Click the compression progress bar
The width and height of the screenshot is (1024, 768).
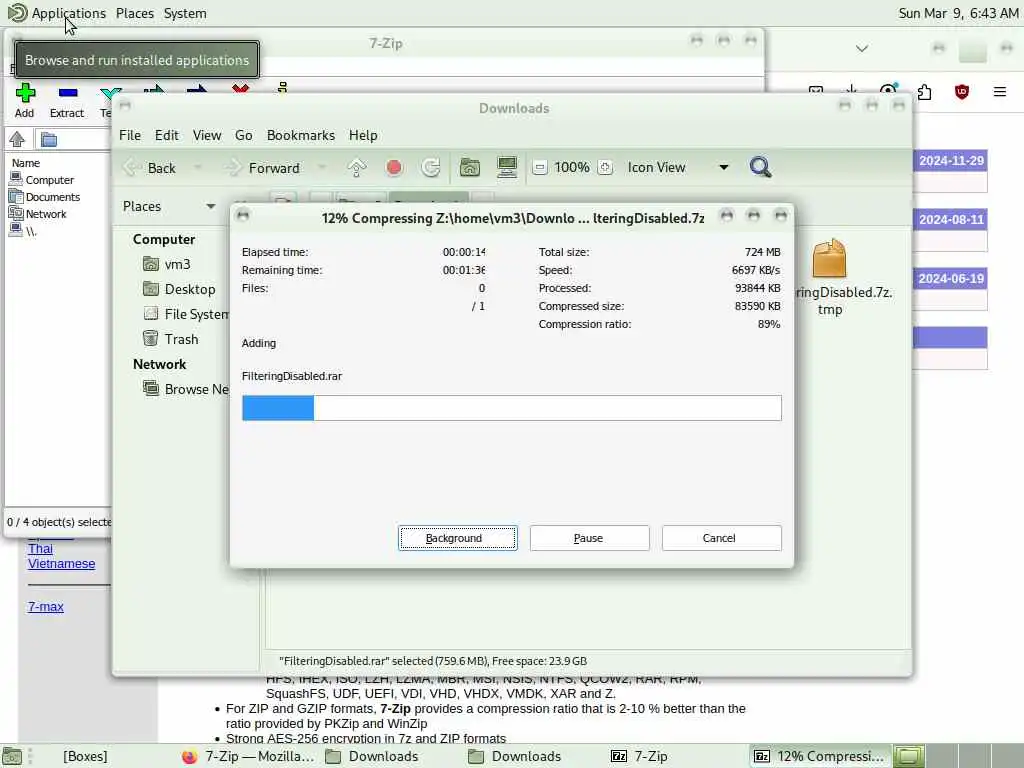tap(511, 408)
